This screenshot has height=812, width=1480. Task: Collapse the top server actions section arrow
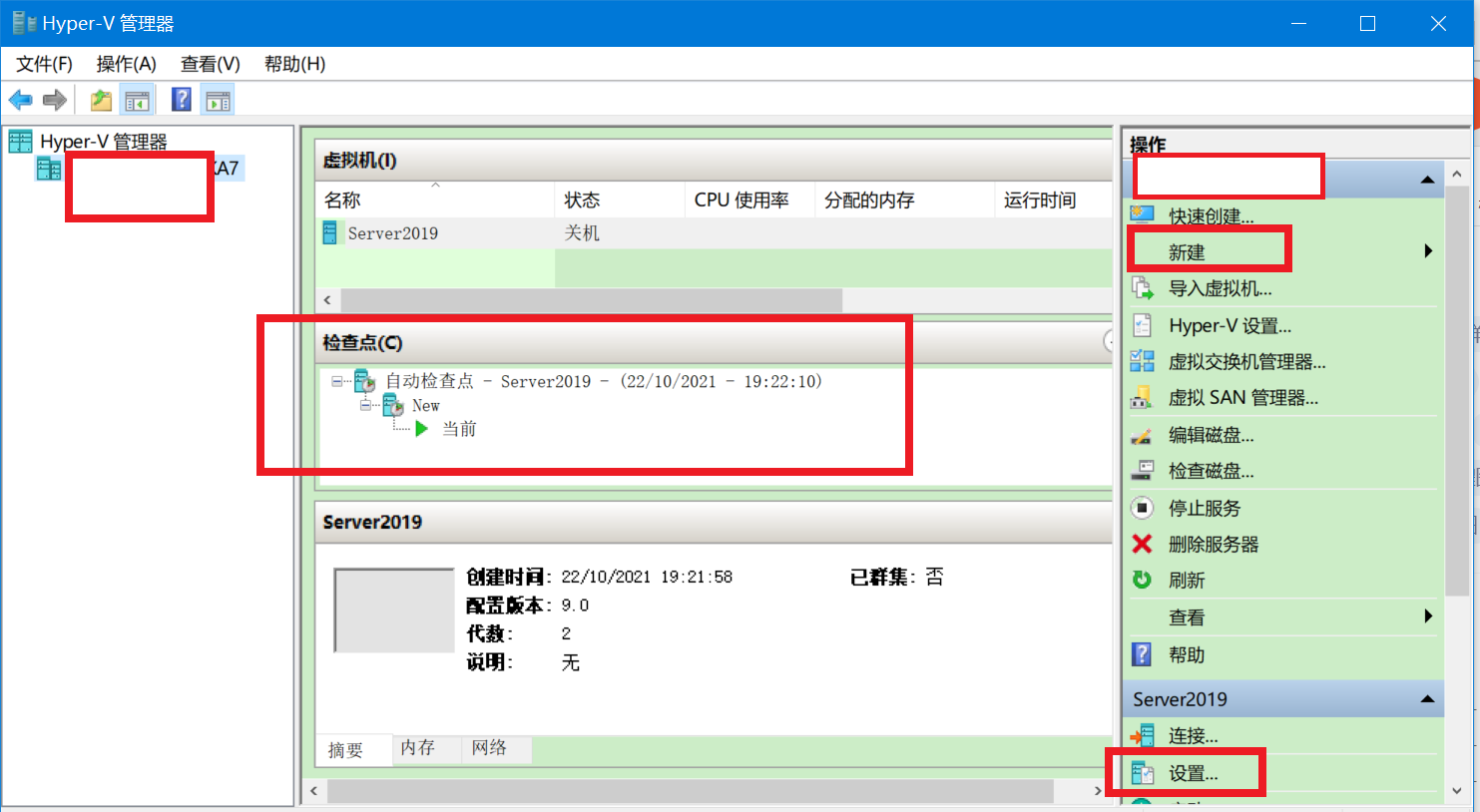click(x=1427, y=180)
